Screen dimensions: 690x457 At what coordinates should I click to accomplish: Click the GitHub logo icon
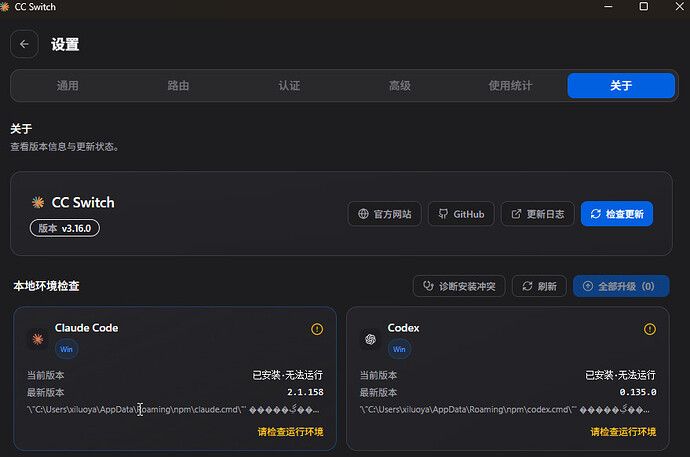coord(443,214)
